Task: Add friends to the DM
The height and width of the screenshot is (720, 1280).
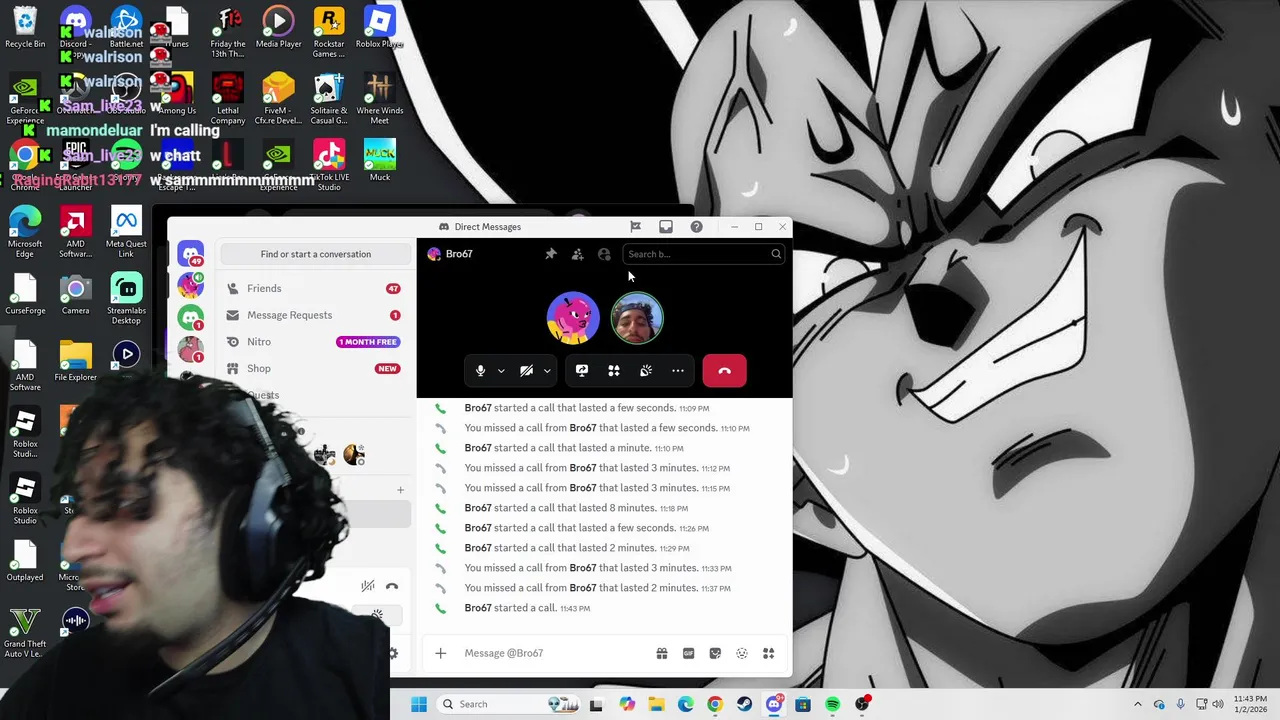Action: click(x=577, y=254)
